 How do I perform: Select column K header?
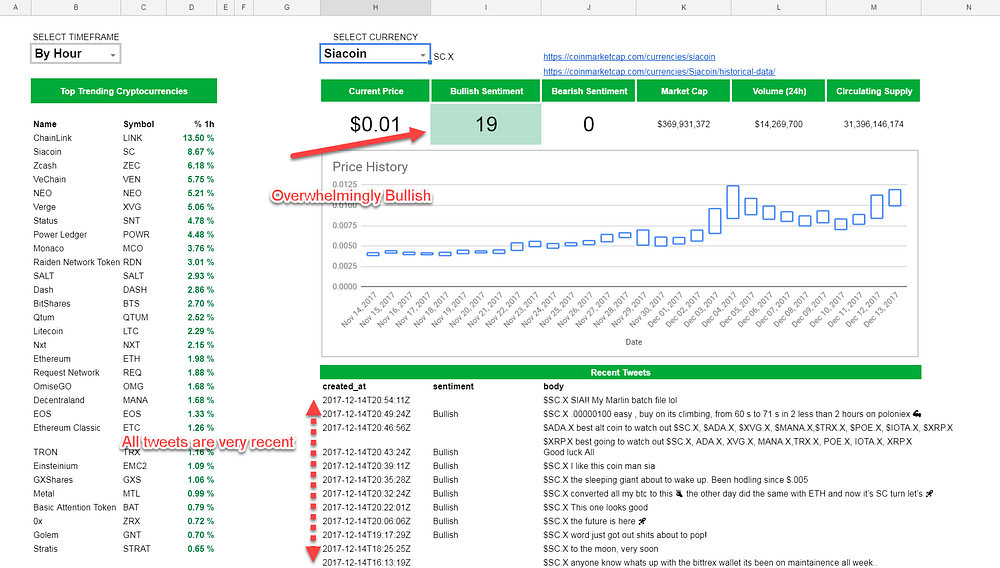click(x=683, y=7)
